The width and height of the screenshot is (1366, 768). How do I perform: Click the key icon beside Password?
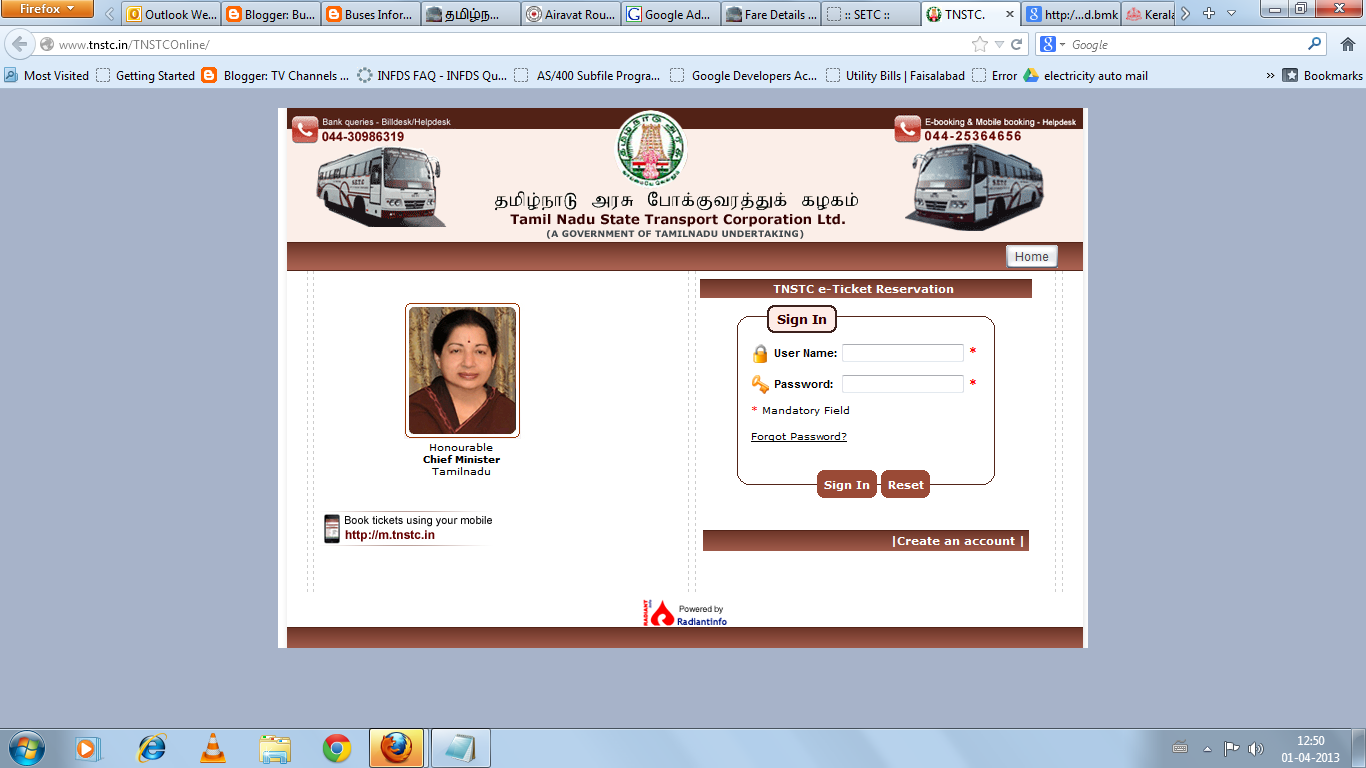tap(761, 383)
